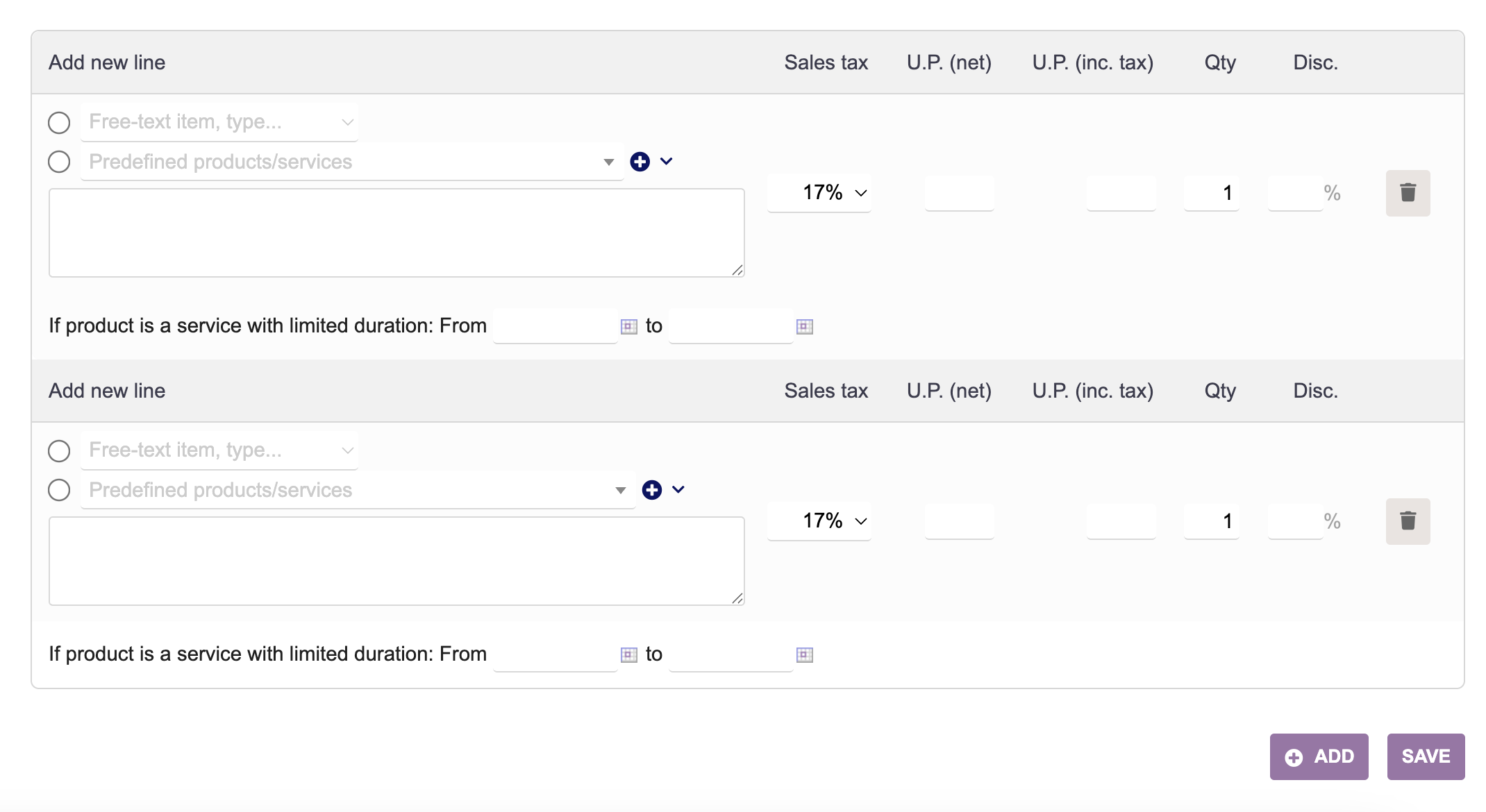1486x812 pixels.
Task: Expand the first Predefined products/services combo box
Action: tap(608, 162)
